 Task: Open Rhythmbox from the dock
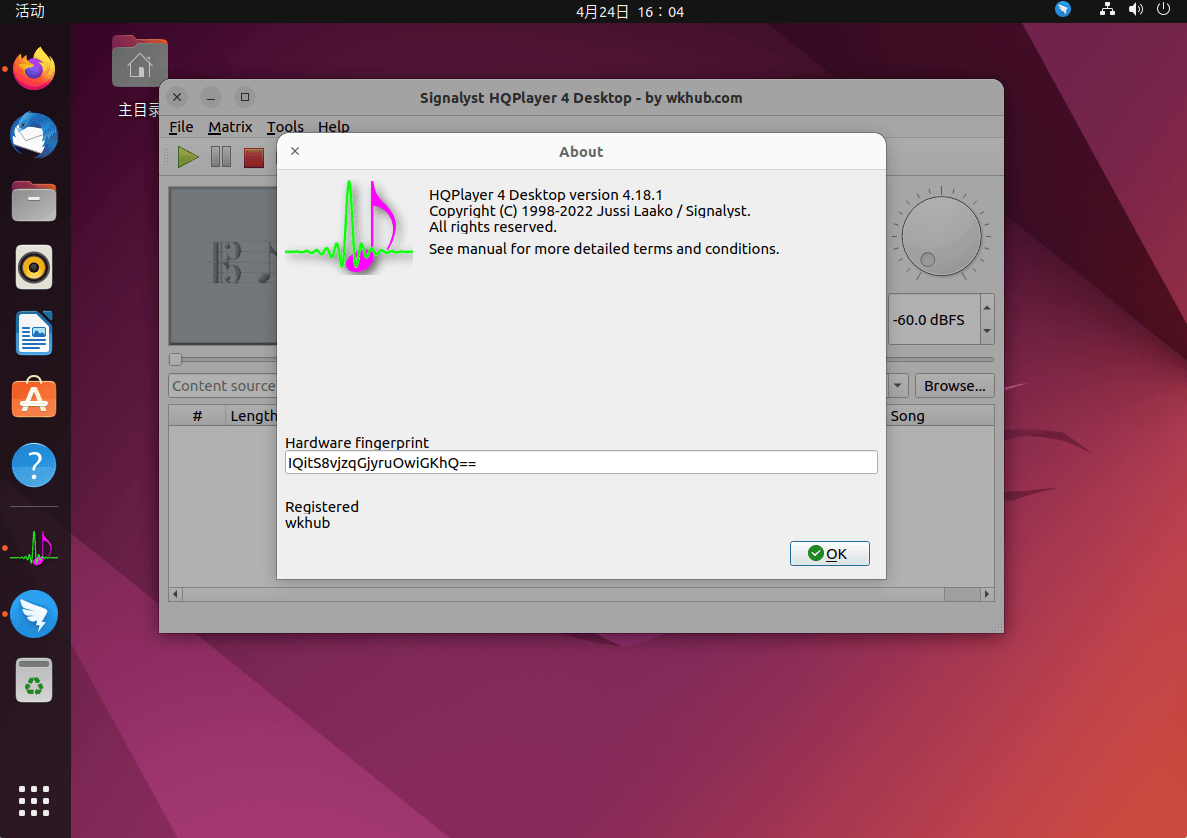pos(34,267)
